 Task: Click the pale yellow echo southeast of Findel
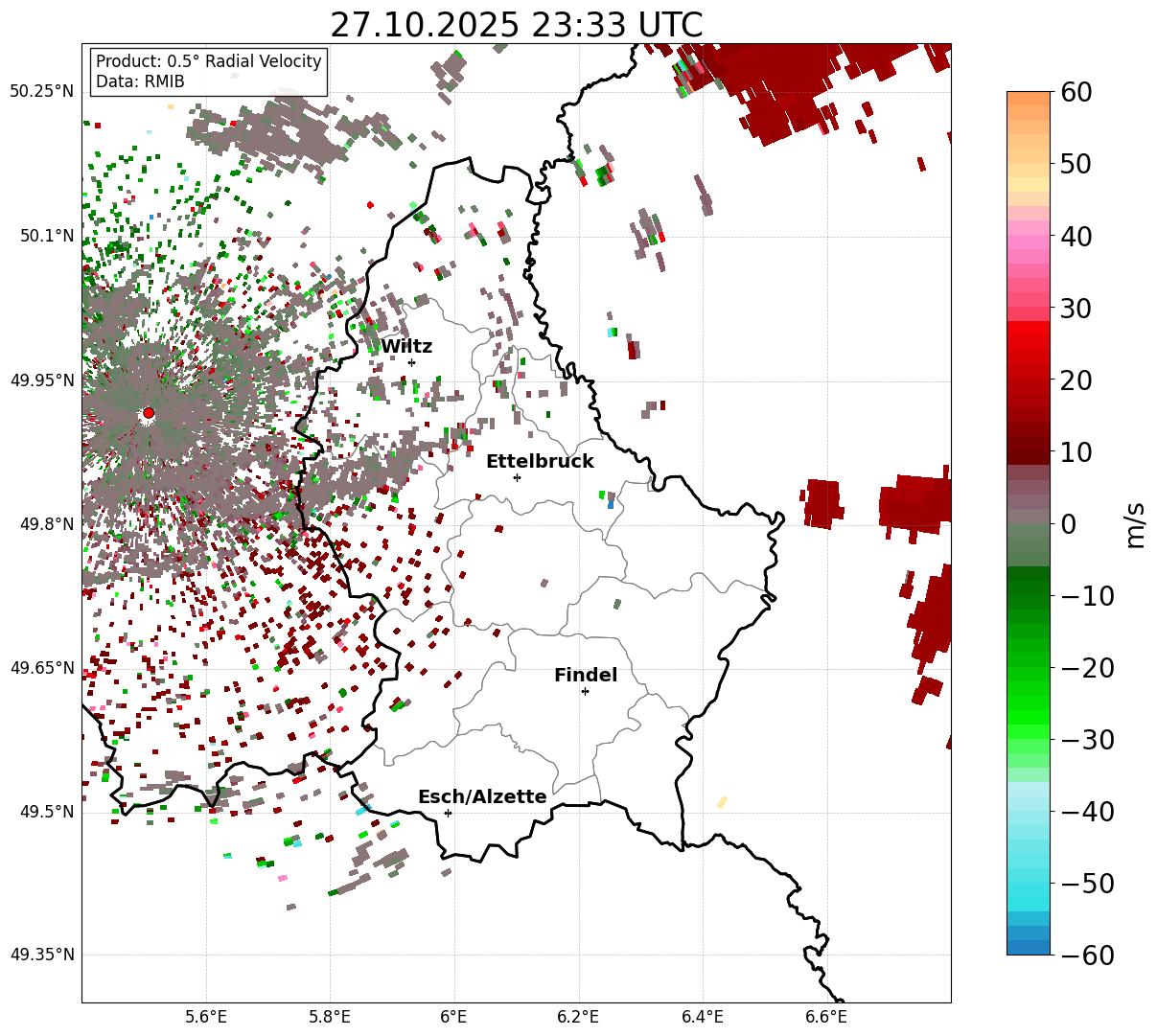coord(722,802)
